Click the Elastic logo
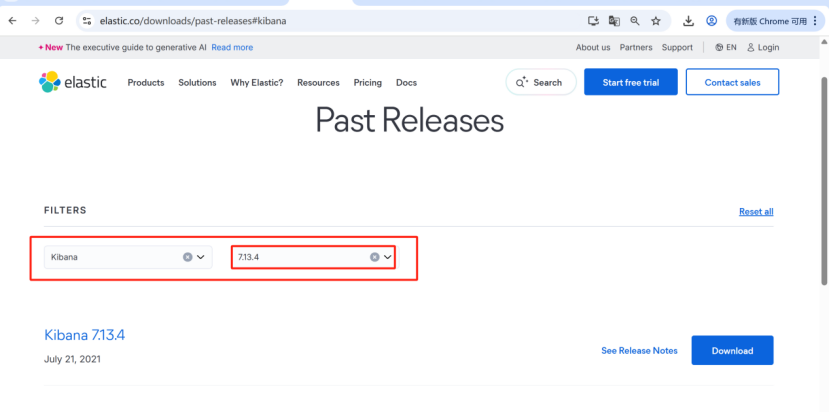Image resolution: width=830 pixels, height=413 pixels. 73,82
